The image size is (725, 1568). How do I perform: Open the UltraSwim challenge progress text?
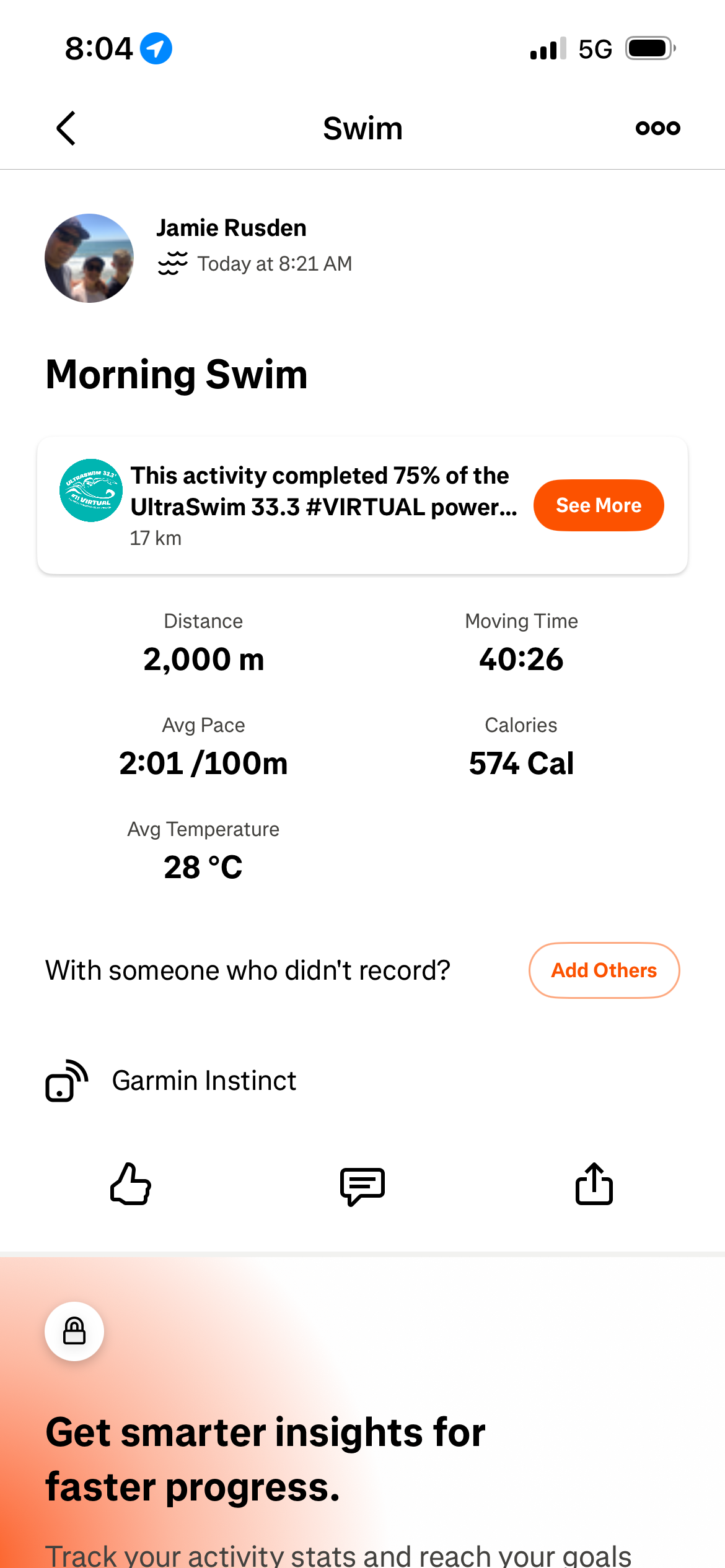tap(323, 492)
